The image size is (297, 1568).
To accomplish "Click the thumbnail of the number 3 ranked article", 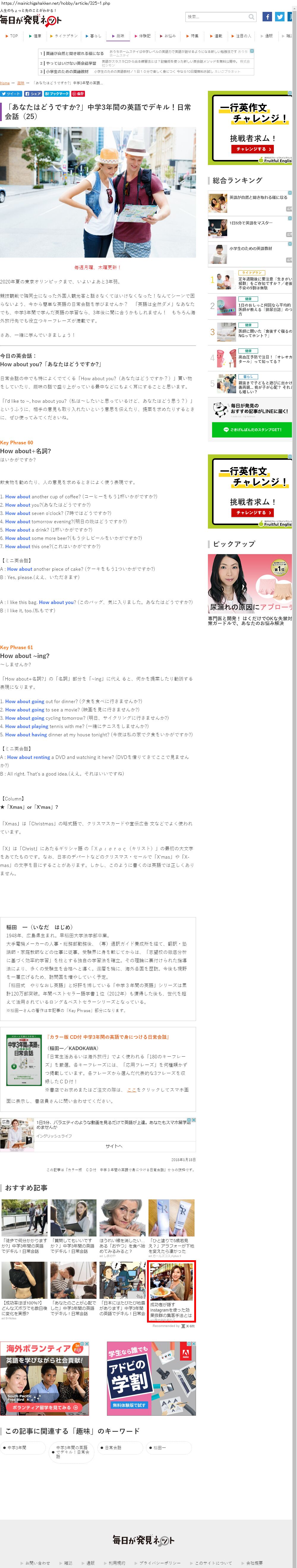I will tap(226, 332).
